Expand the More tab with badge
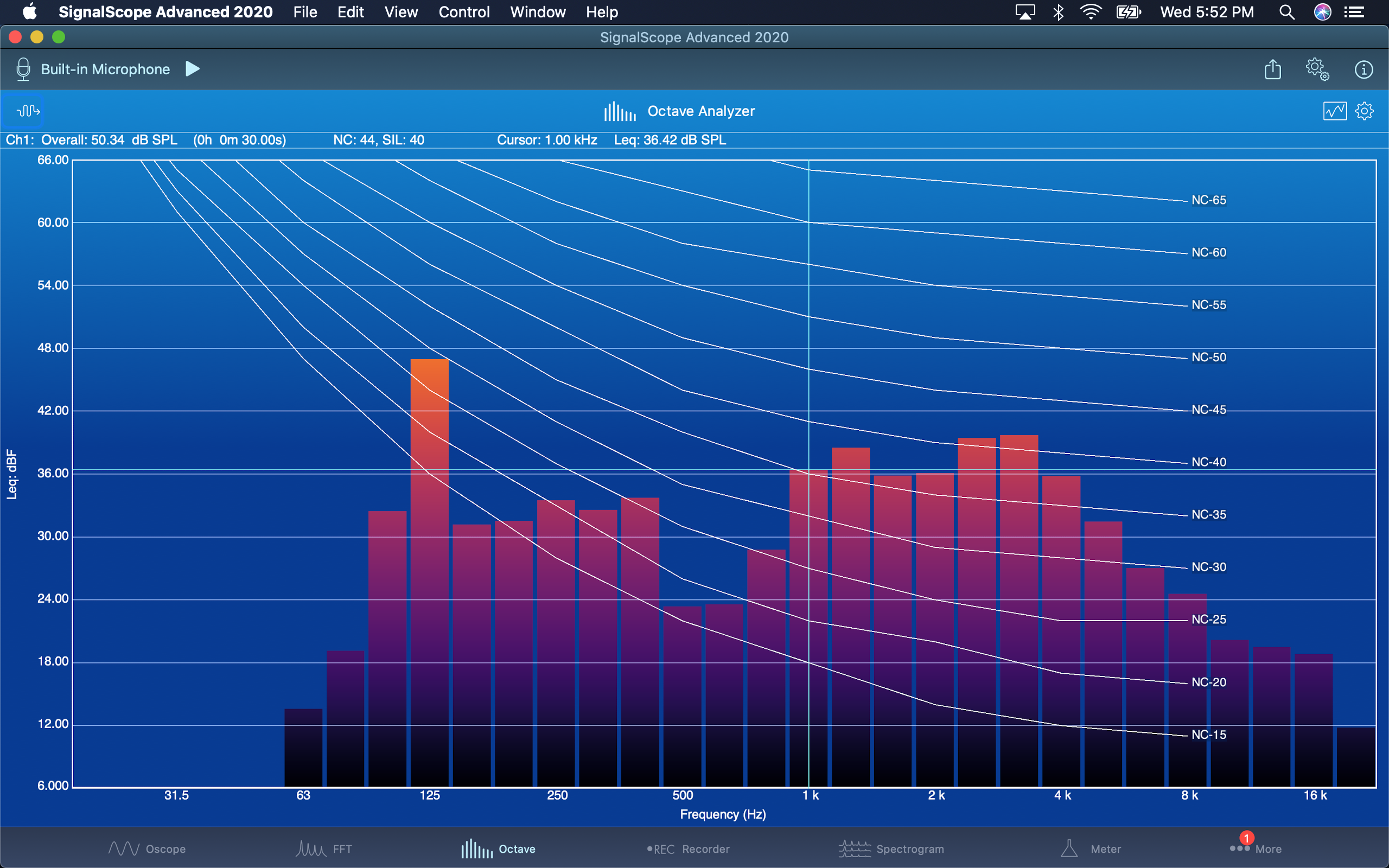The height and width of the screenshot is (868, 1389). (1256, 848)
